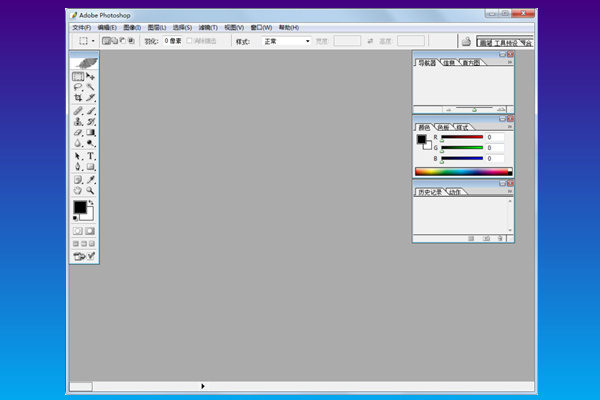This screenshot has width=600, height=400.
Task: Choose the Magic Wand tool
Action: [x=90, y=87]
